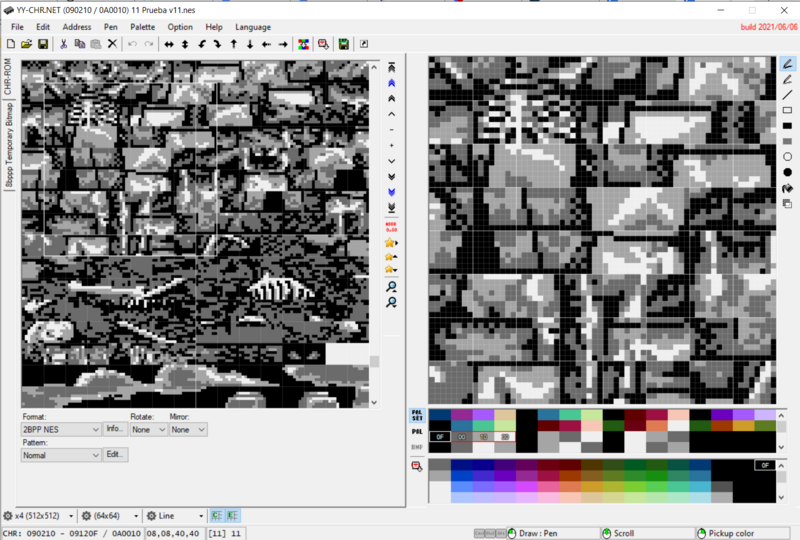Save the ROM with the floppy disk icon
Image resolution: width=800 pixels, height=540 pixels.
[43, 44]
